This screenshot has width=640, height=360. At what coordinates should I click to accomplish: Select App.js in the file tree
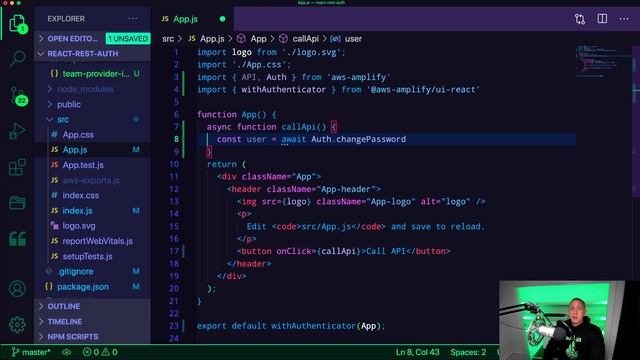(x=75, y=150)
